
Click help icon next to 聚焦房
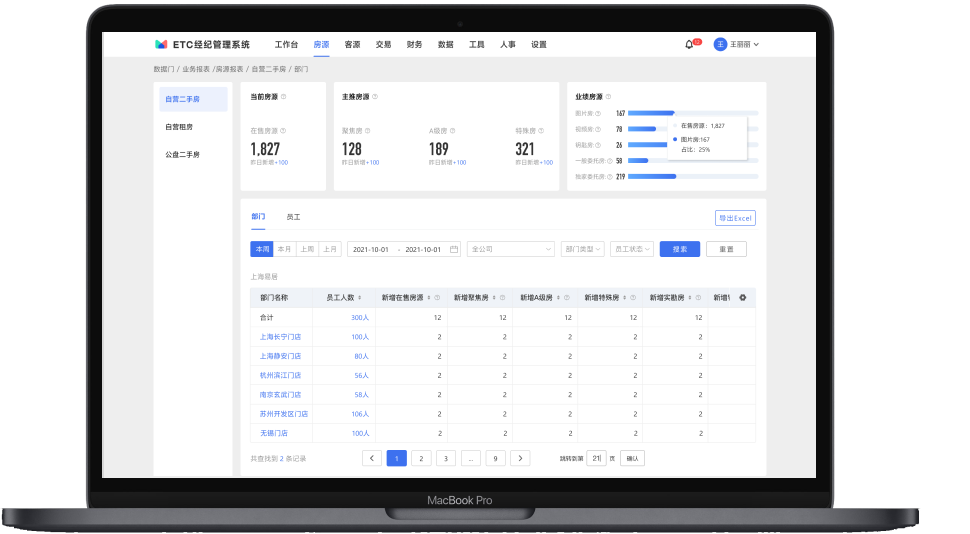coord(367,131)
